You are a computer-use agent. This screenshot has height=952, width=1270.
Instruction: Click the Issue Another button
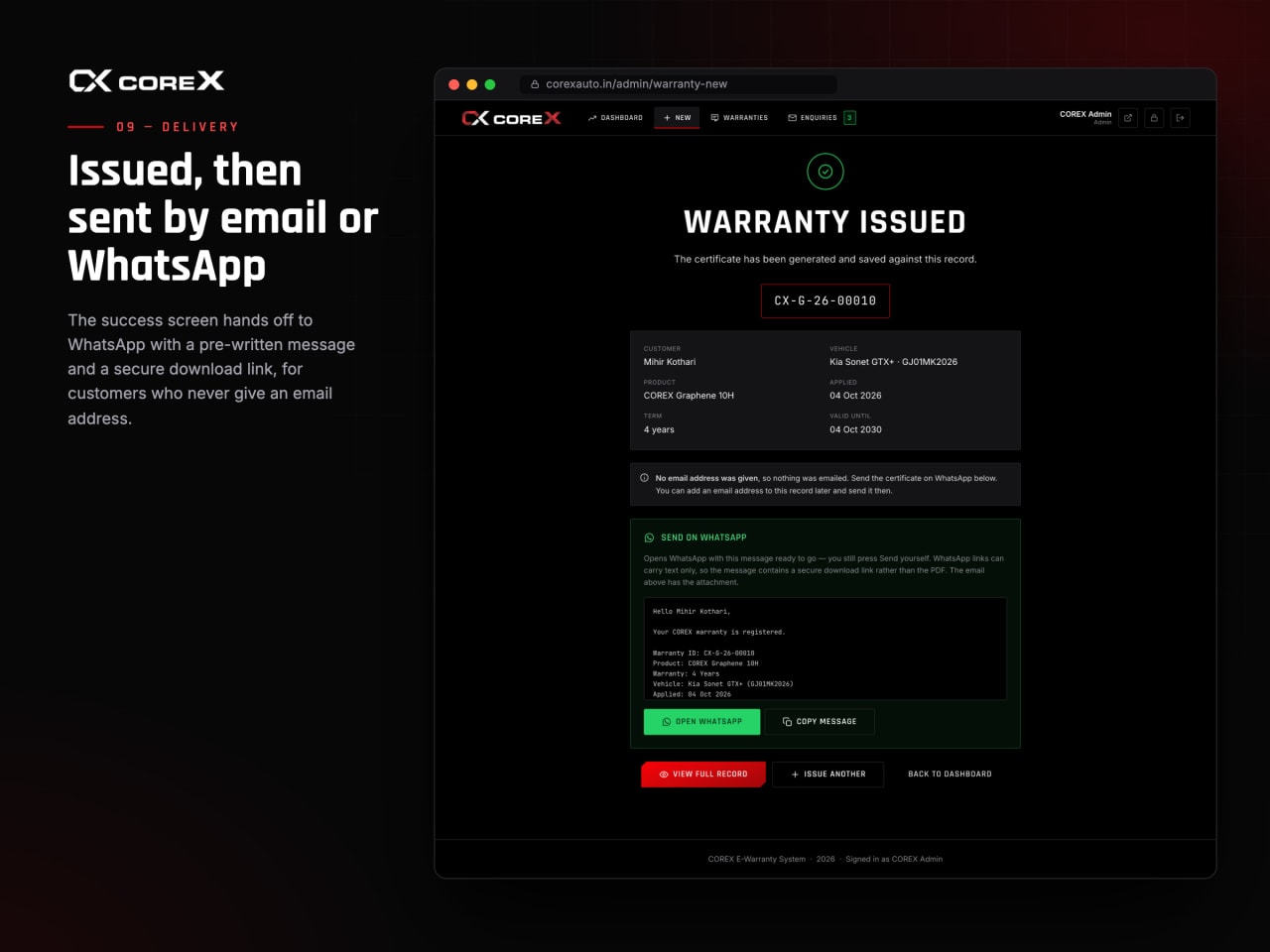pyautogui.click(x=828, y=774)
